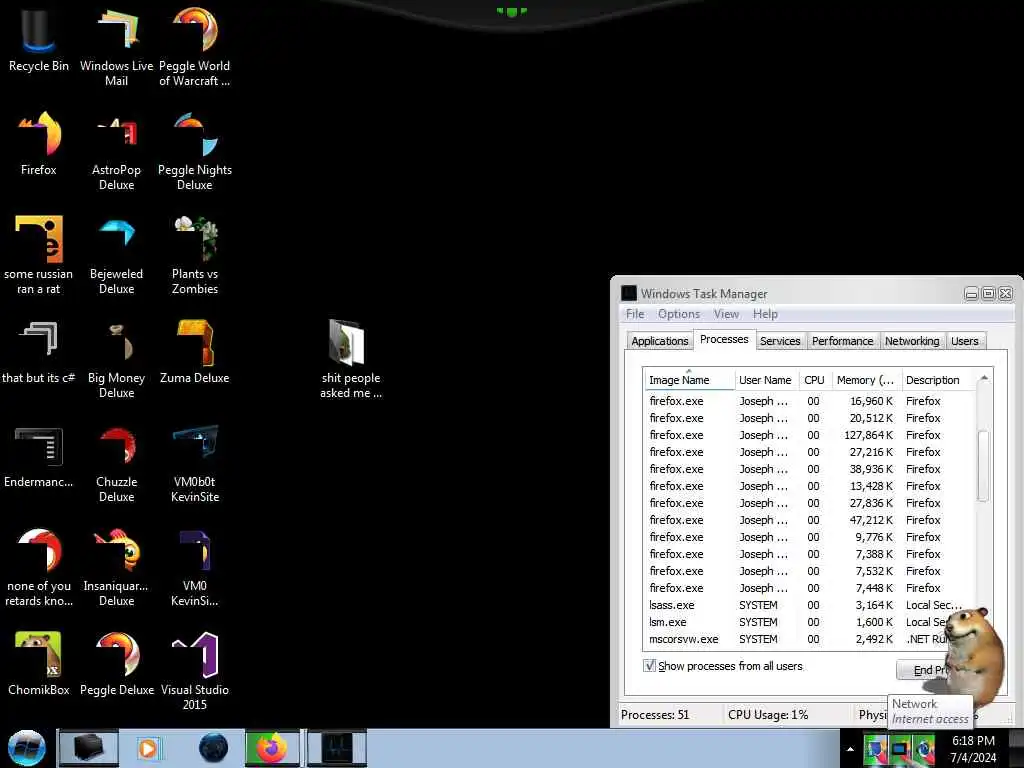The width and height of the screenshot is (1024, 768).
Task: Click the black folder taskbar button
Action: click(88, 748)
